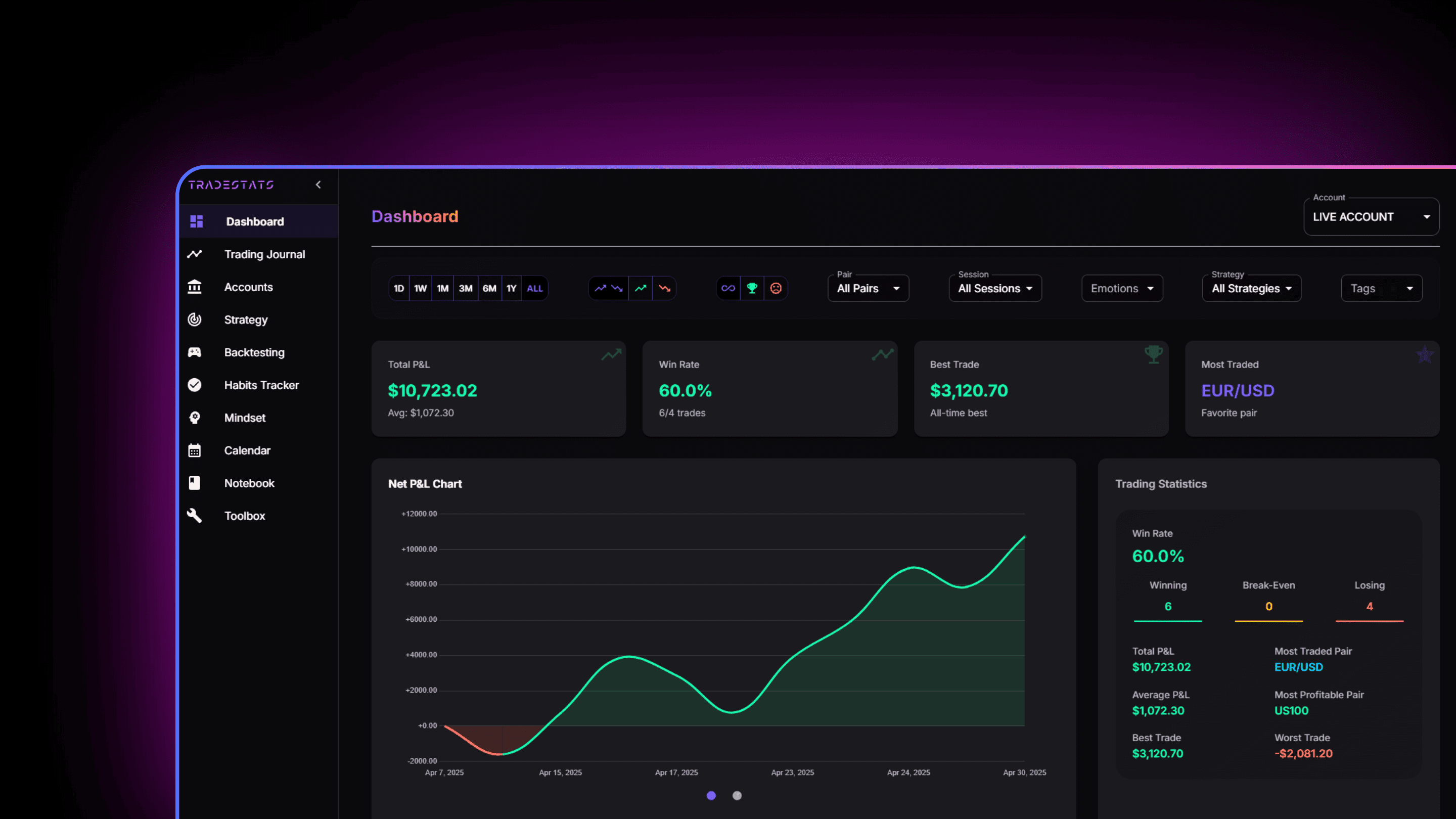Select the 1W time range
This screenshot has width=1456, height=819.
[x=421, y=288]
